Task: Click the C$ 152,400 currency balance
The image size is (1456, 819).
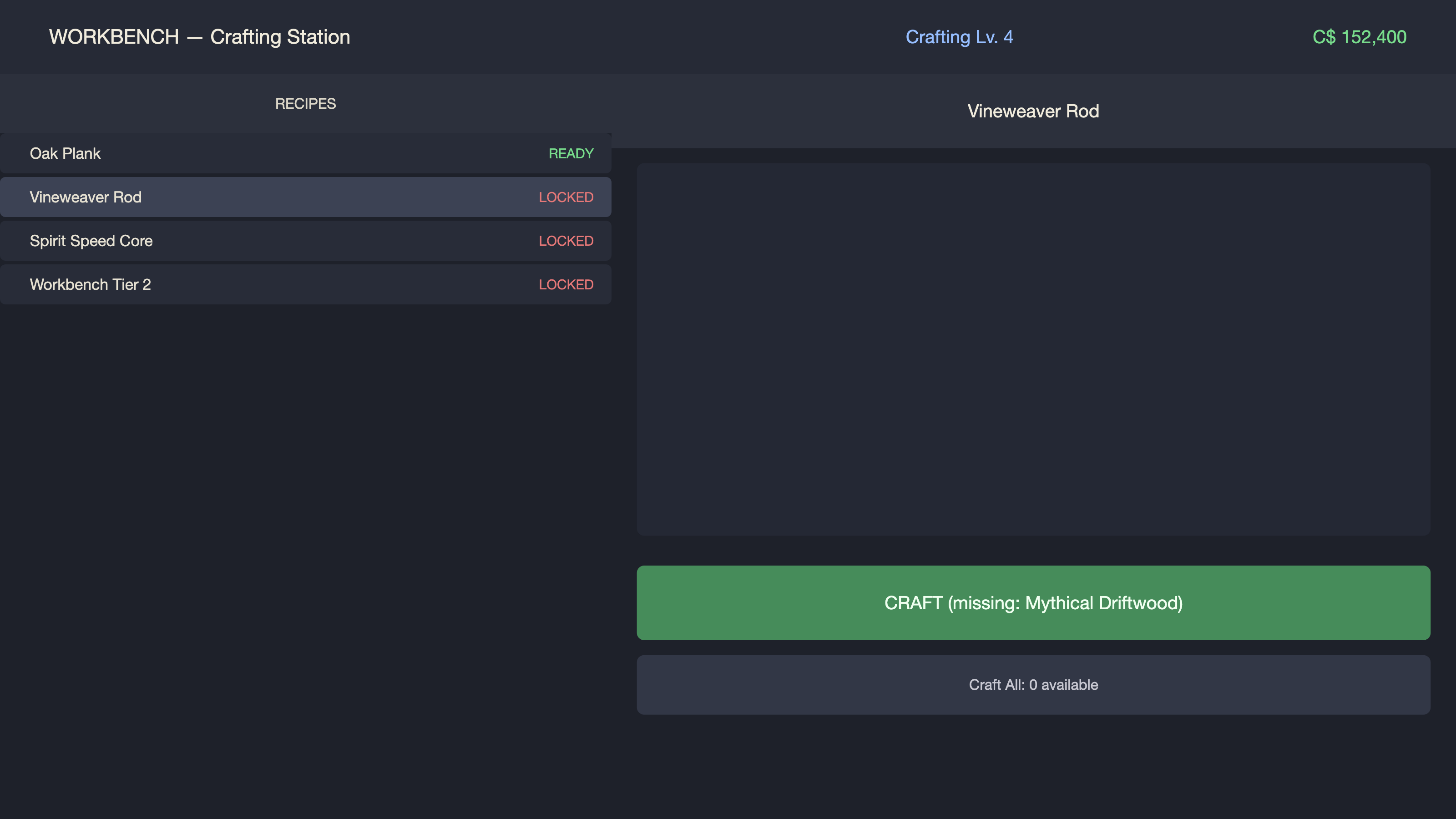Action: (x=1360, y=37)
